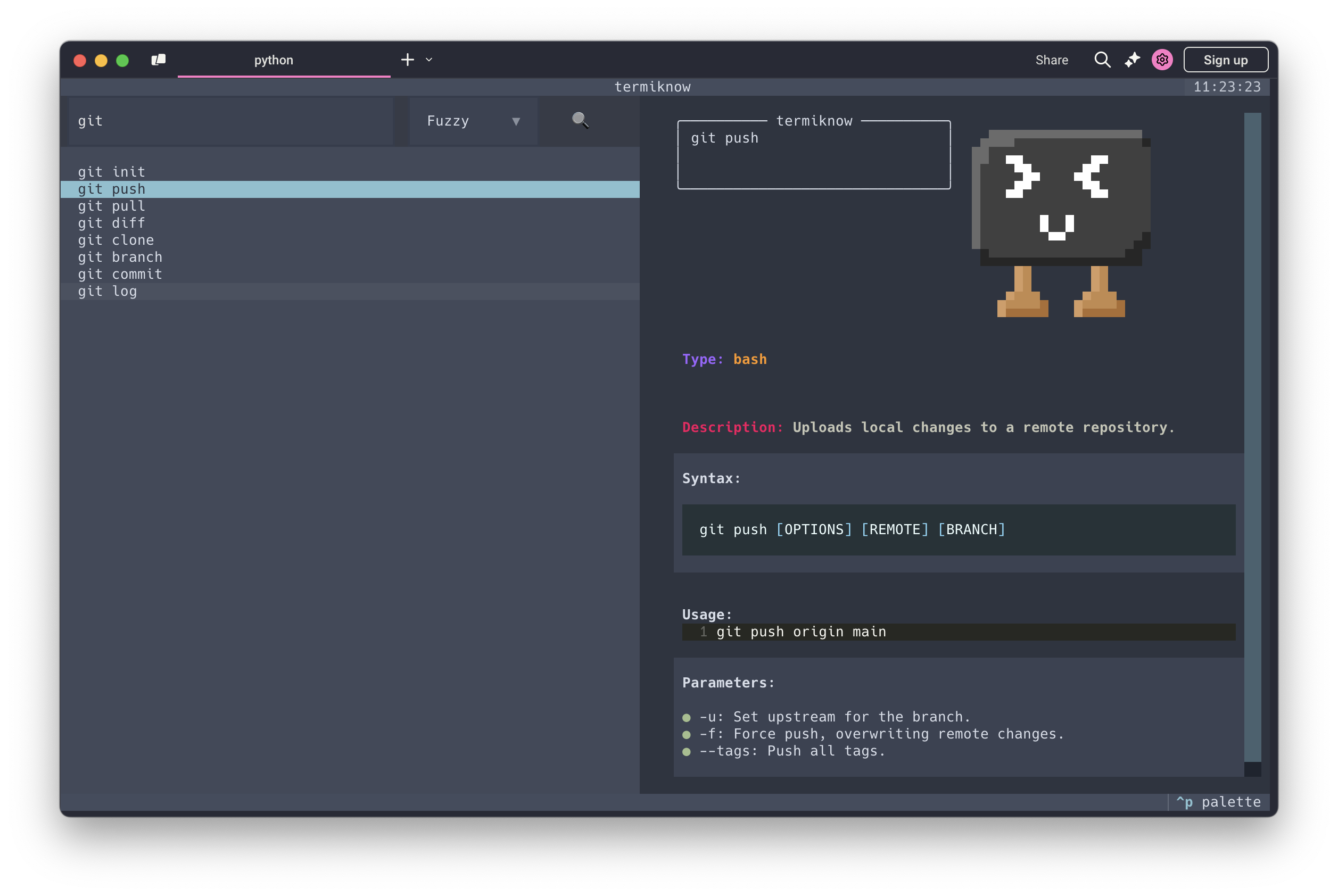
Task: Select git log list entry
Action: [108, 292]
